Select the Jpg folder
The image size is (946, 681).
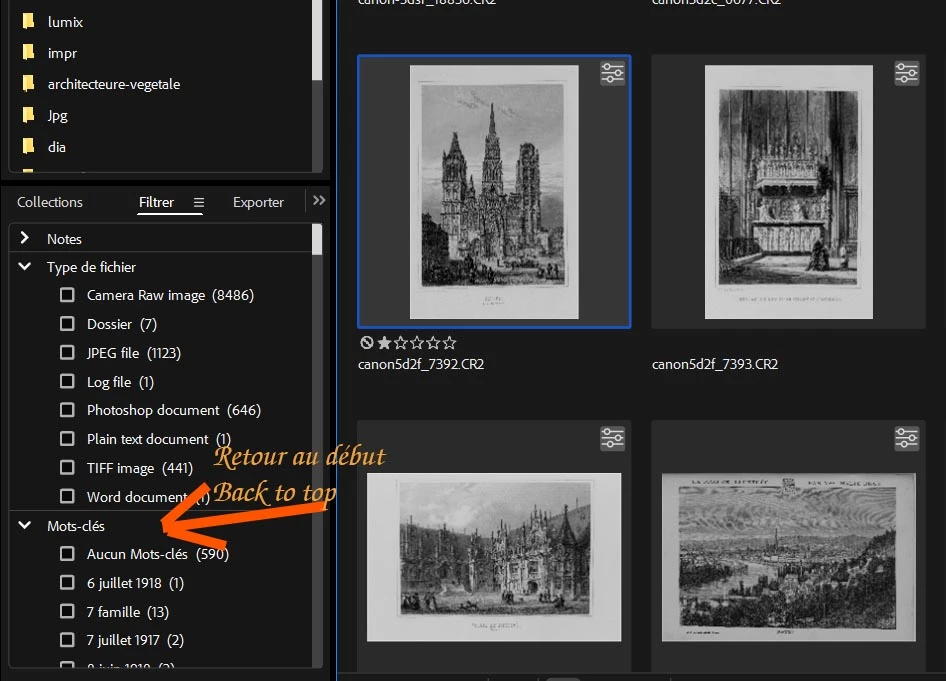[x=57, y=115]
